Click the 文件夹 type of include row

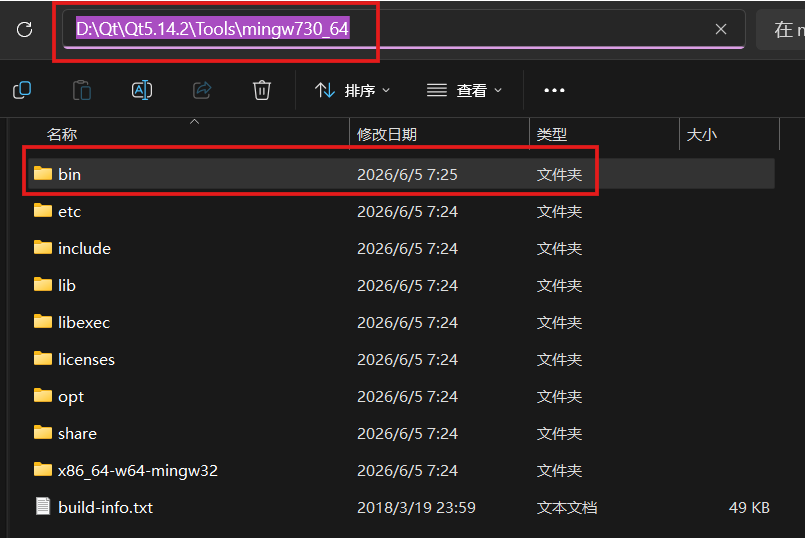559,248
